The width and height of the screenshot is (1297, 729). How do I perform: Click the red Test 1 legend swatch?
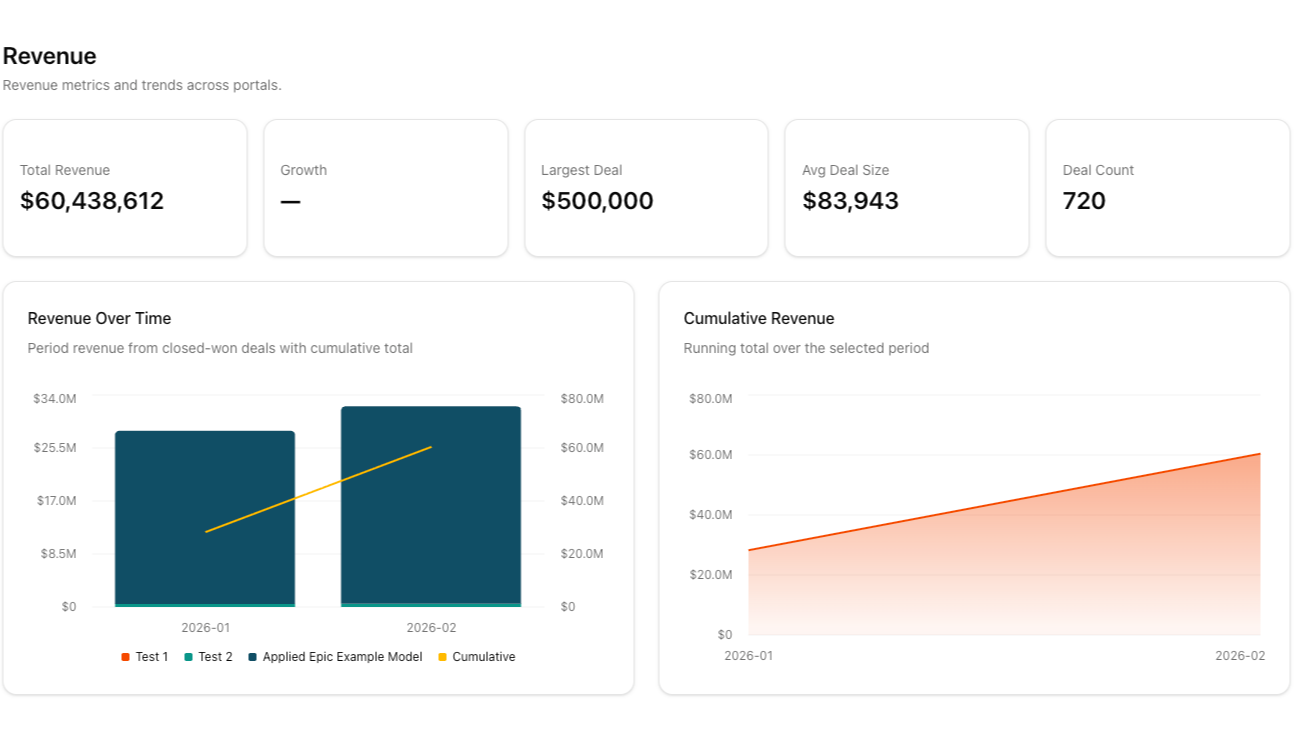(x=127, y=656)
